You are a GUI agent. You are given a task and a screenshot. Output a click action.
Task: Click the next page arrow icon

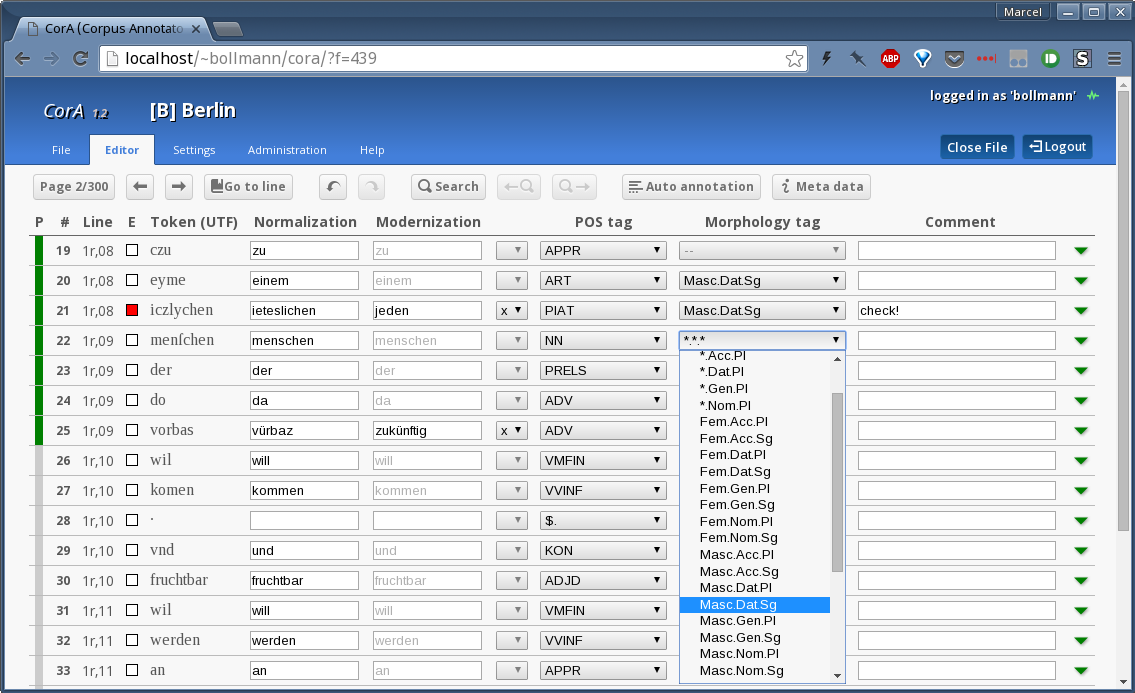[x=180, y=186]
